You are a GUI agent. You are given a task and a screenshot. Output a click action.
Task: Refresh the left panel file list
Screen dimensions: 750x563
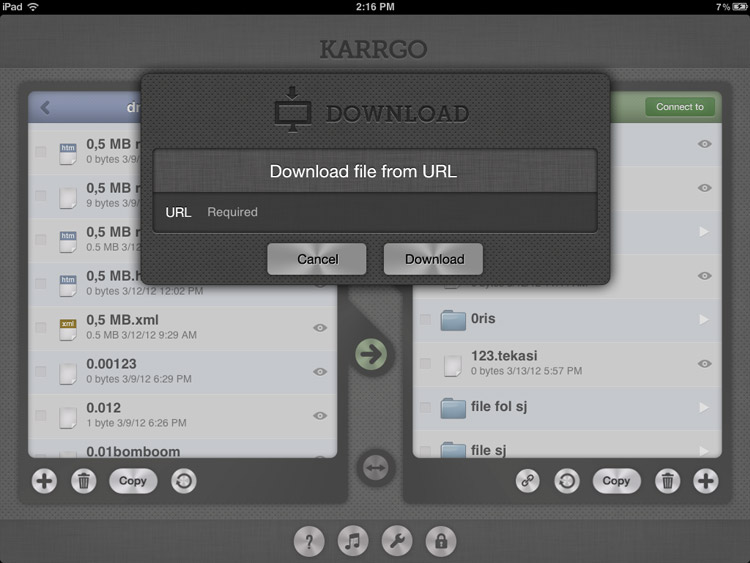coord(184,481)
